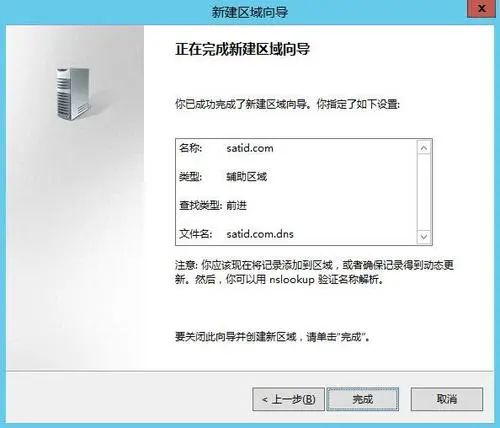Click the 正在完成新建区域向导 heading
Image resolution: width=500 pixels, height=428 pixels.
[243, 49]
